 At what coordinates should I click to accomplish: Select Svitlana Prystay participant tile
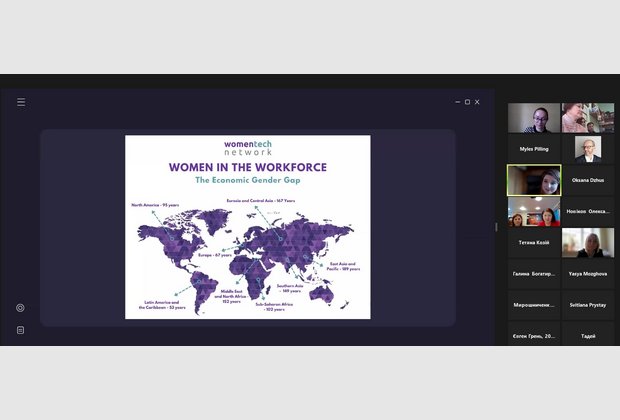pos(587,304)
